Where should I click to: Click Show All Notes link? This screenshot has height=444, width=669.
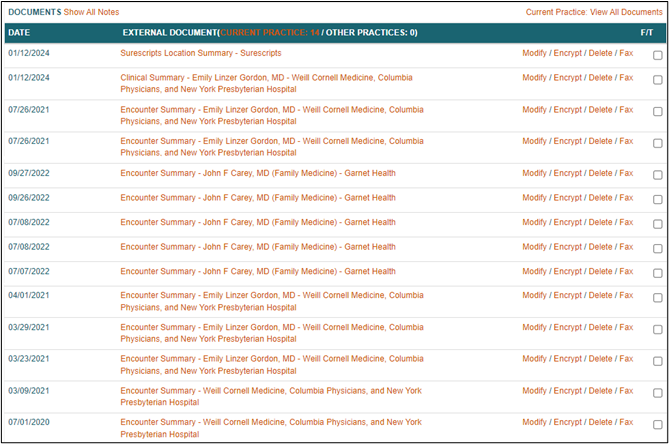click(91, 12)
